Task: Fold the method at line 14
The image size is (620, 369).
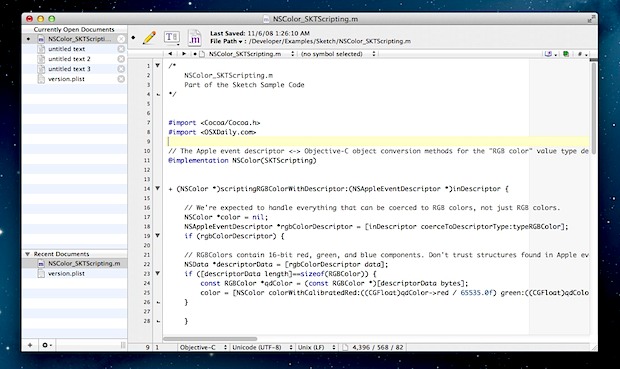Action: tap(157, 189)
